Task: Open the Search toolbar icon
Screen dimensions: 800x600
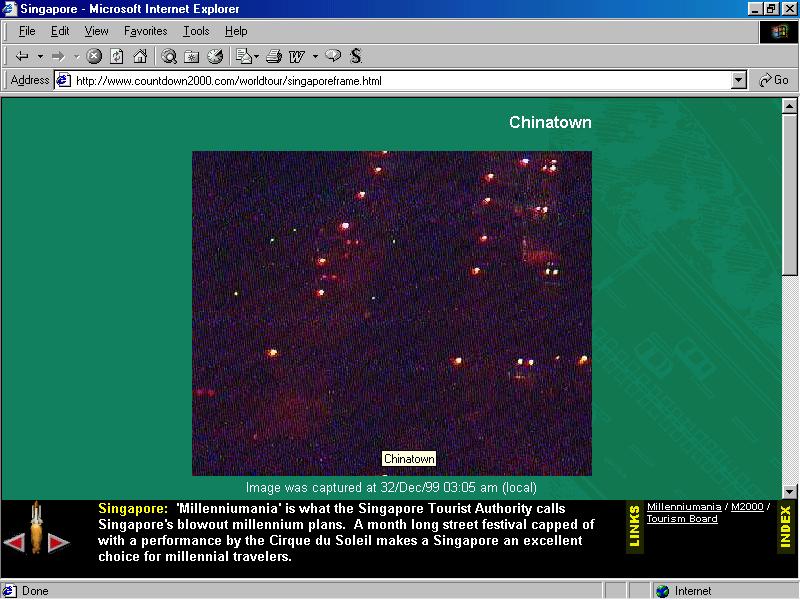Action: 169,56
